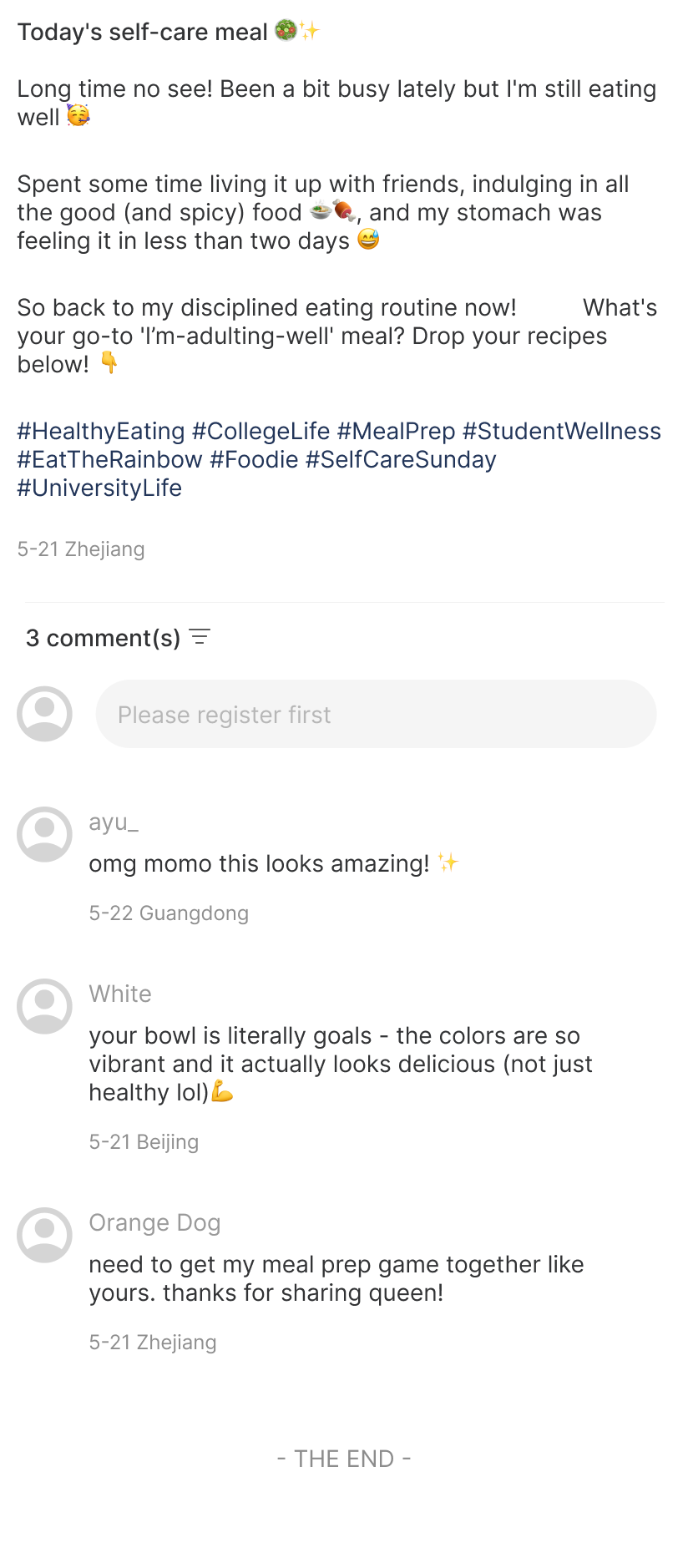Expand the 3 comment(s) sort options
This screenshot has width=688, height=1568.
pos(103,638)
